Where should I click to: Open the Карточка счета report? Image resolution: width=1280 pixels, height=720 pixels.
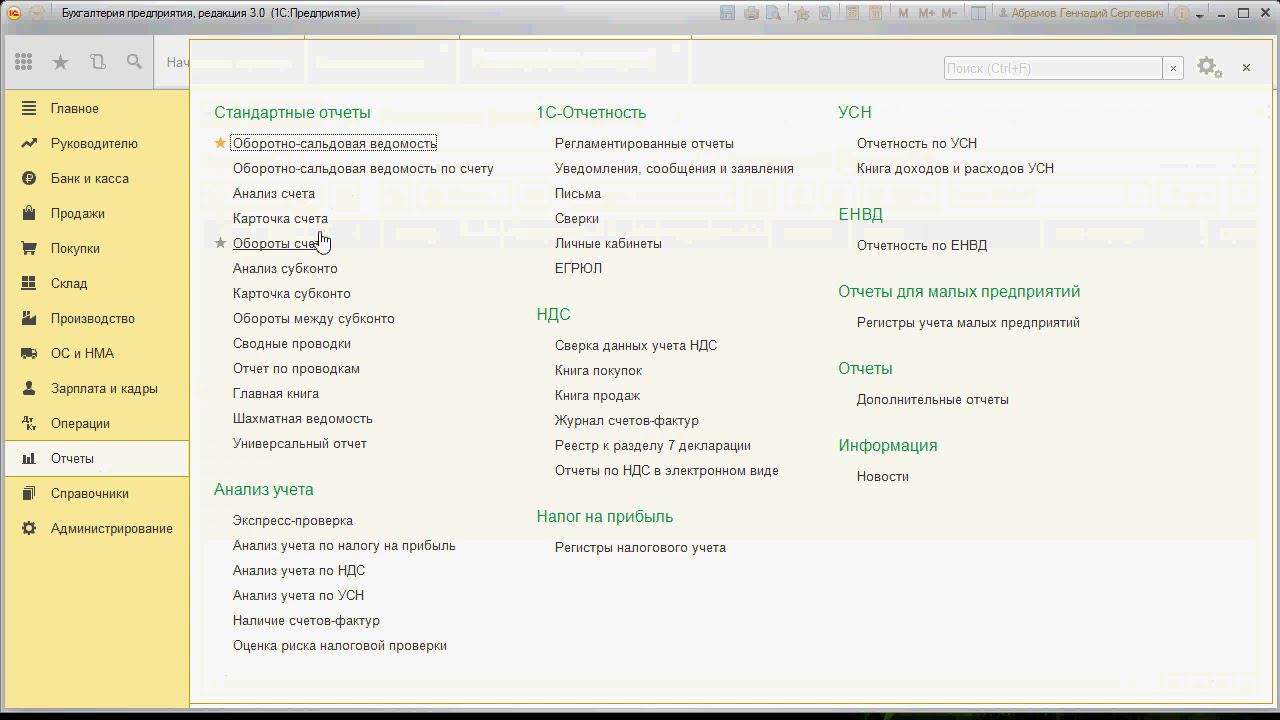point(280,218)
